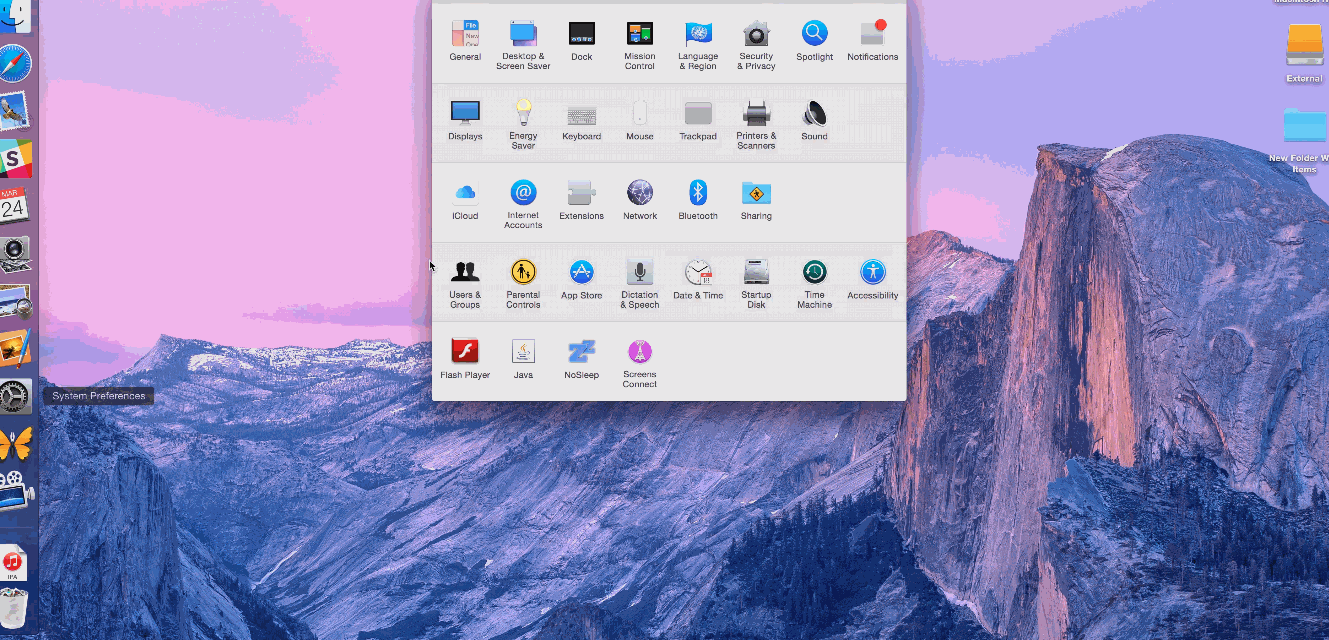Open Mail eagle-stamp icon in Dock
1329x640 pixels.
(14, 112)
